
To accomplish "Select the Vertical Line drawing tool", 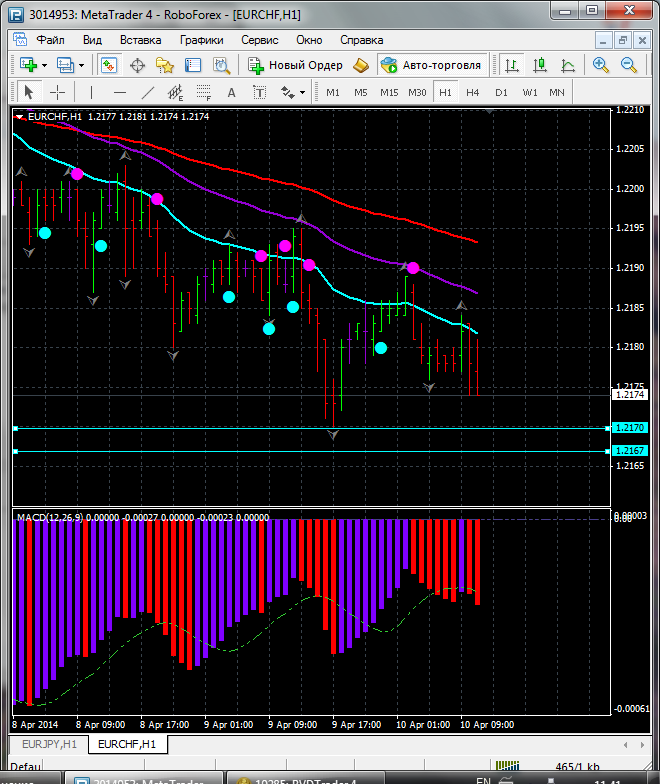I will click(x=91, y=92).
